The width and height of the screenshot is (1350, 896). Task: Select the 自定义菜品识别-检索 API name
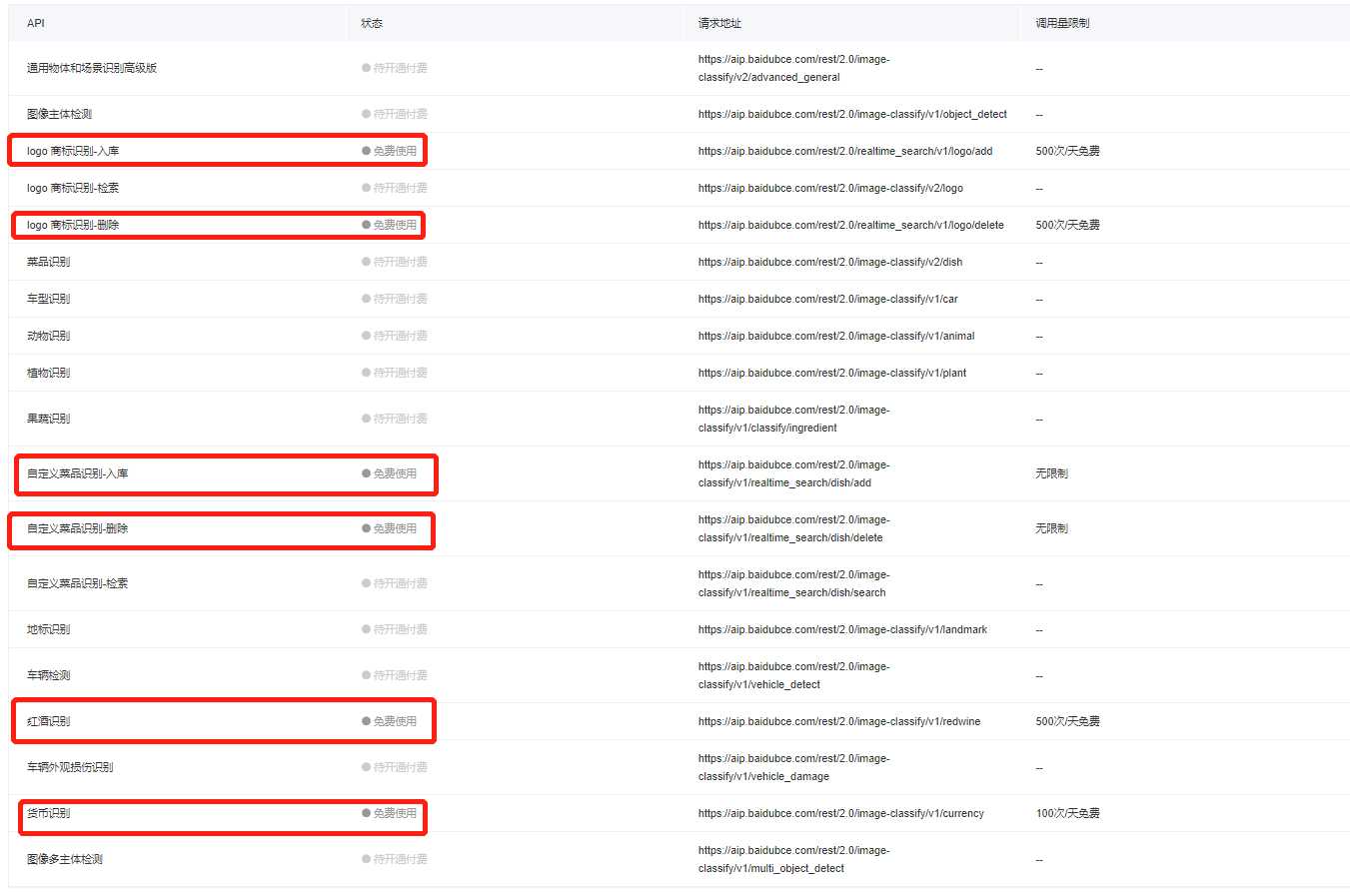pyautogui.click(x=77, y=583)
